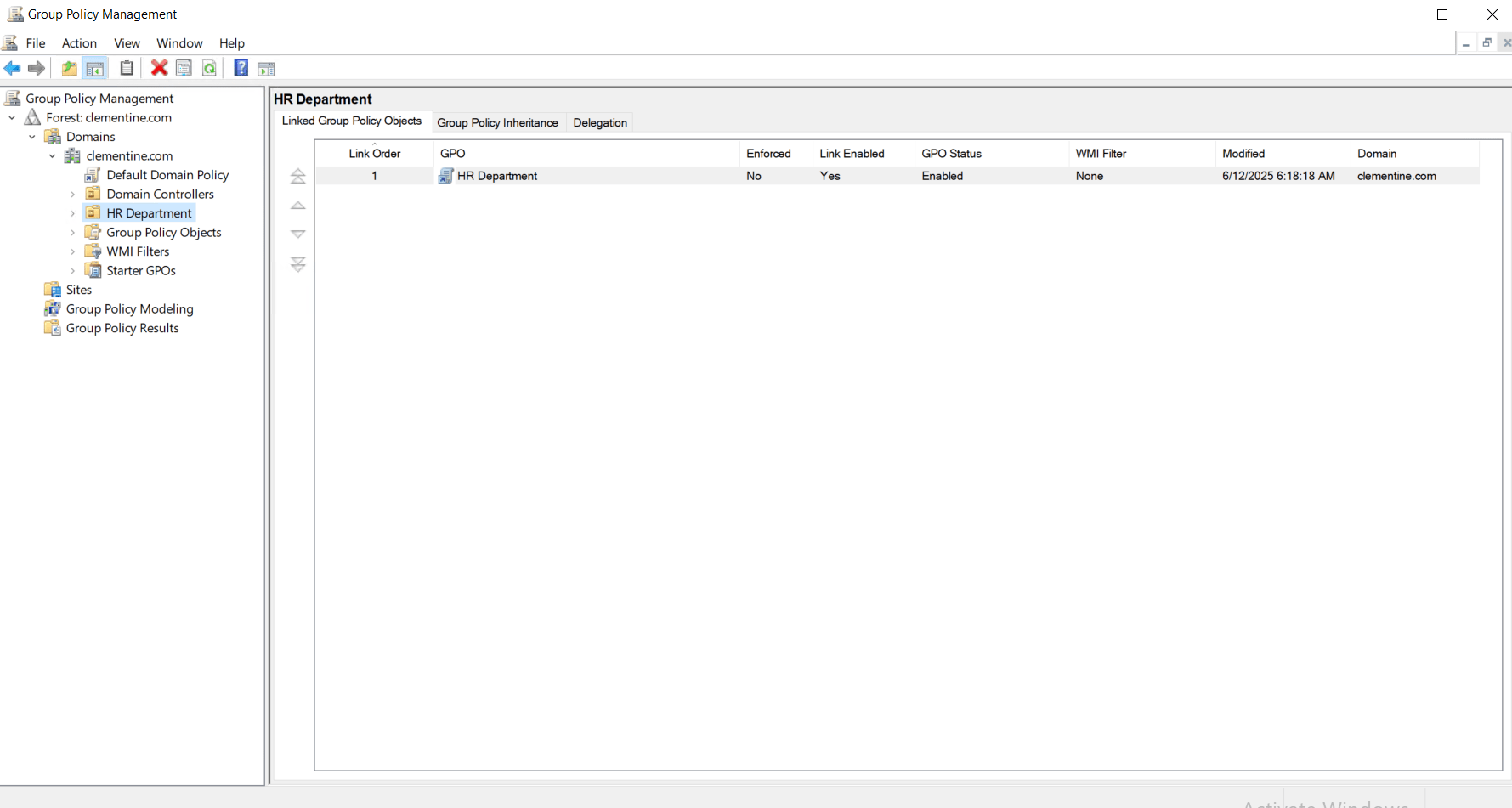This screenshot has width=1512, height=808.
Task: Sort by the Link Order column header
Action: [x=374, y=154]
